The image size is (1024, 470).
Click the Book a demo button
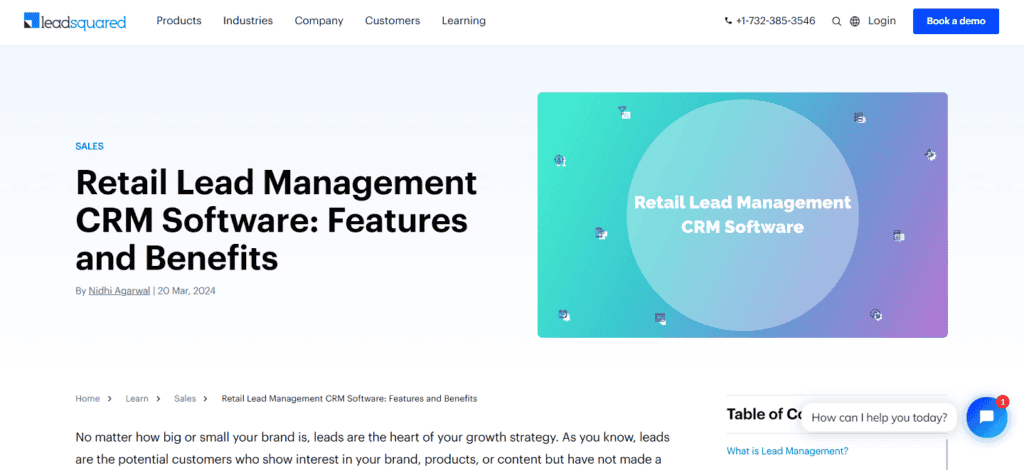click(x=955, y=21)
